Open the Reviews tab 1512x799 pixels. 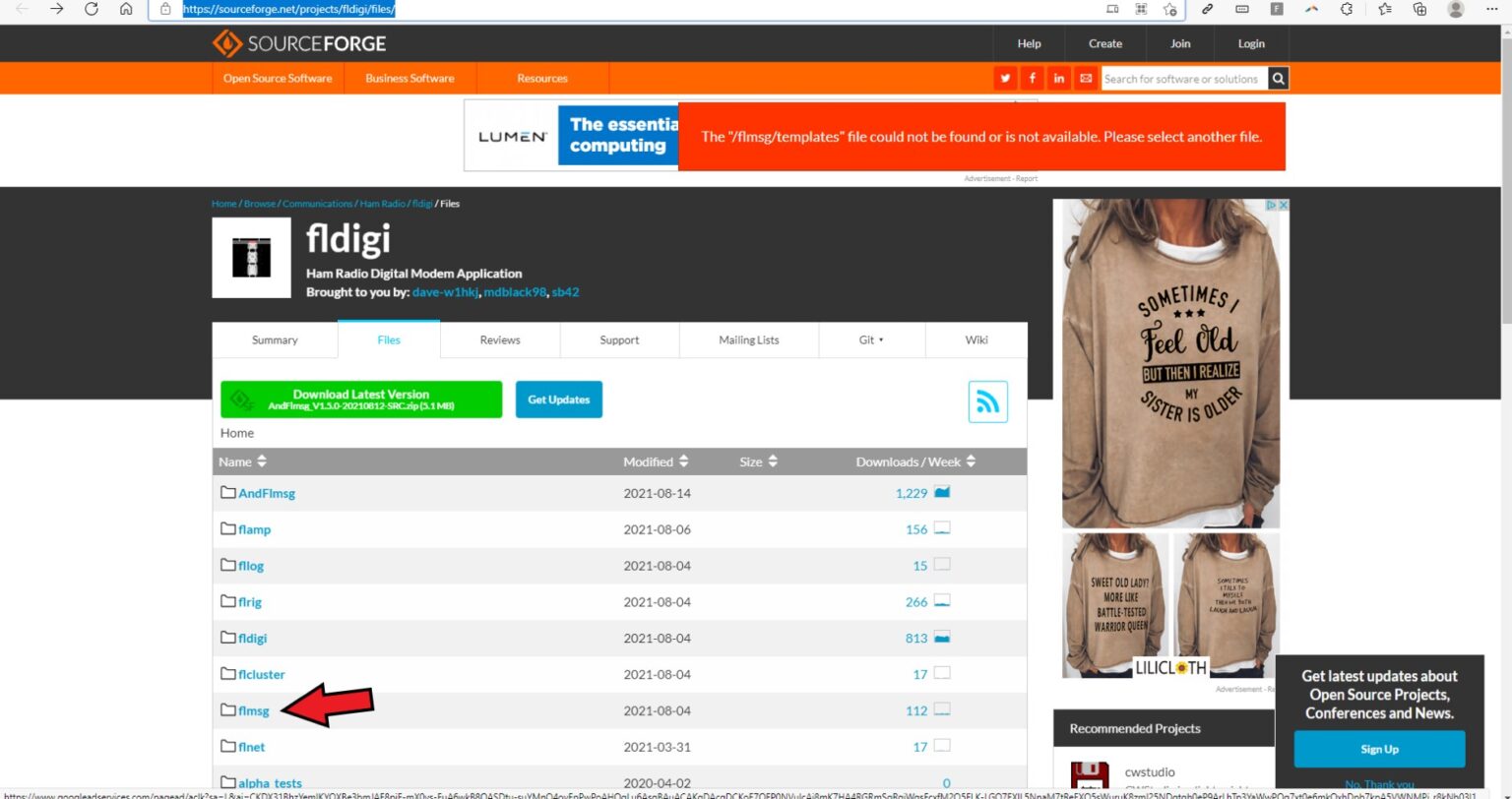click(x=499, y=340)
